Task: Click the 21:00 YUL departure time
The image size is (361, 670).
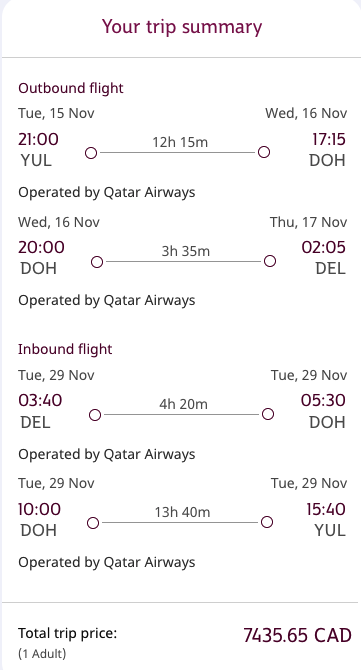Action: pyautogui.click(x=38, y=139)
